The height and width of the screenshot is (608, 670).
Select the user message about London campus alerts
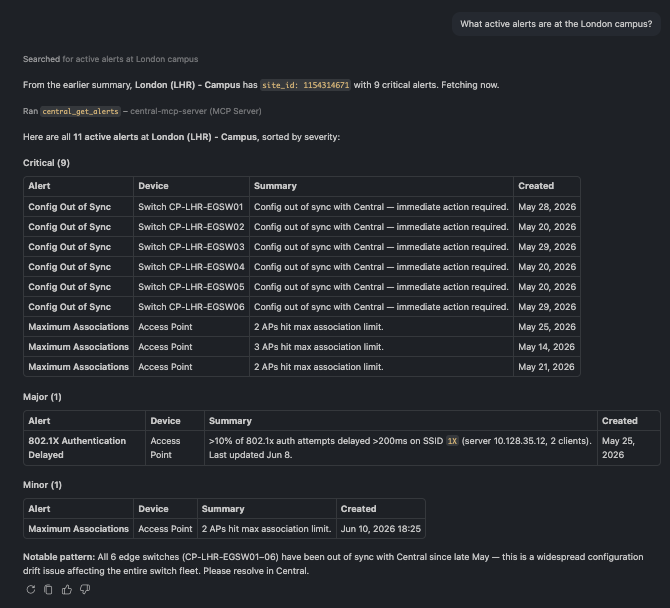[x=556, y=24]
